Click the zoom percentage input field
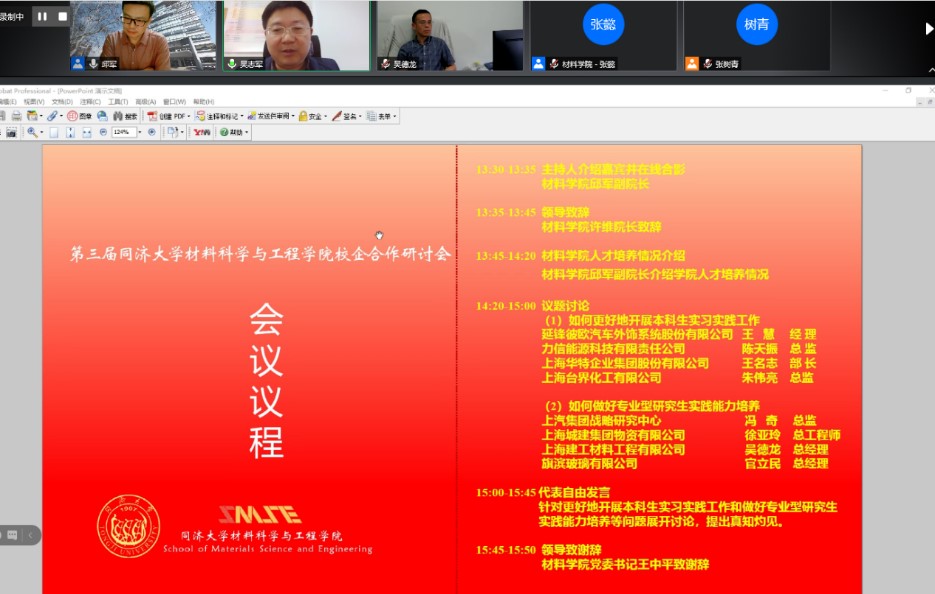Viewport: 935px width, 594px height. 123,132
